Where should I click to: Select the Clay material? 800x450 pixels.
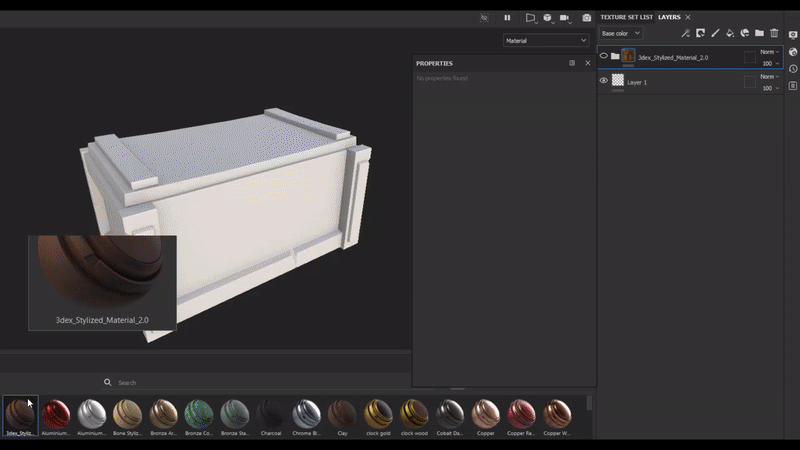click(x=342, y=417)
